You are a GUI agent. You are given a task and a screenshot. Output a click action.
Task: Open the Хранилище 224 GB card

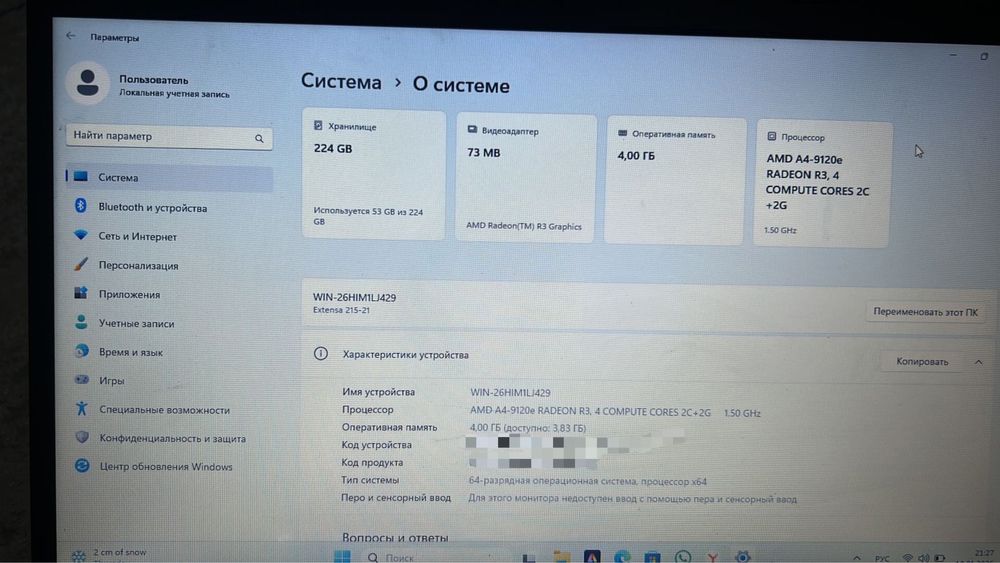(x=374, y=175)
